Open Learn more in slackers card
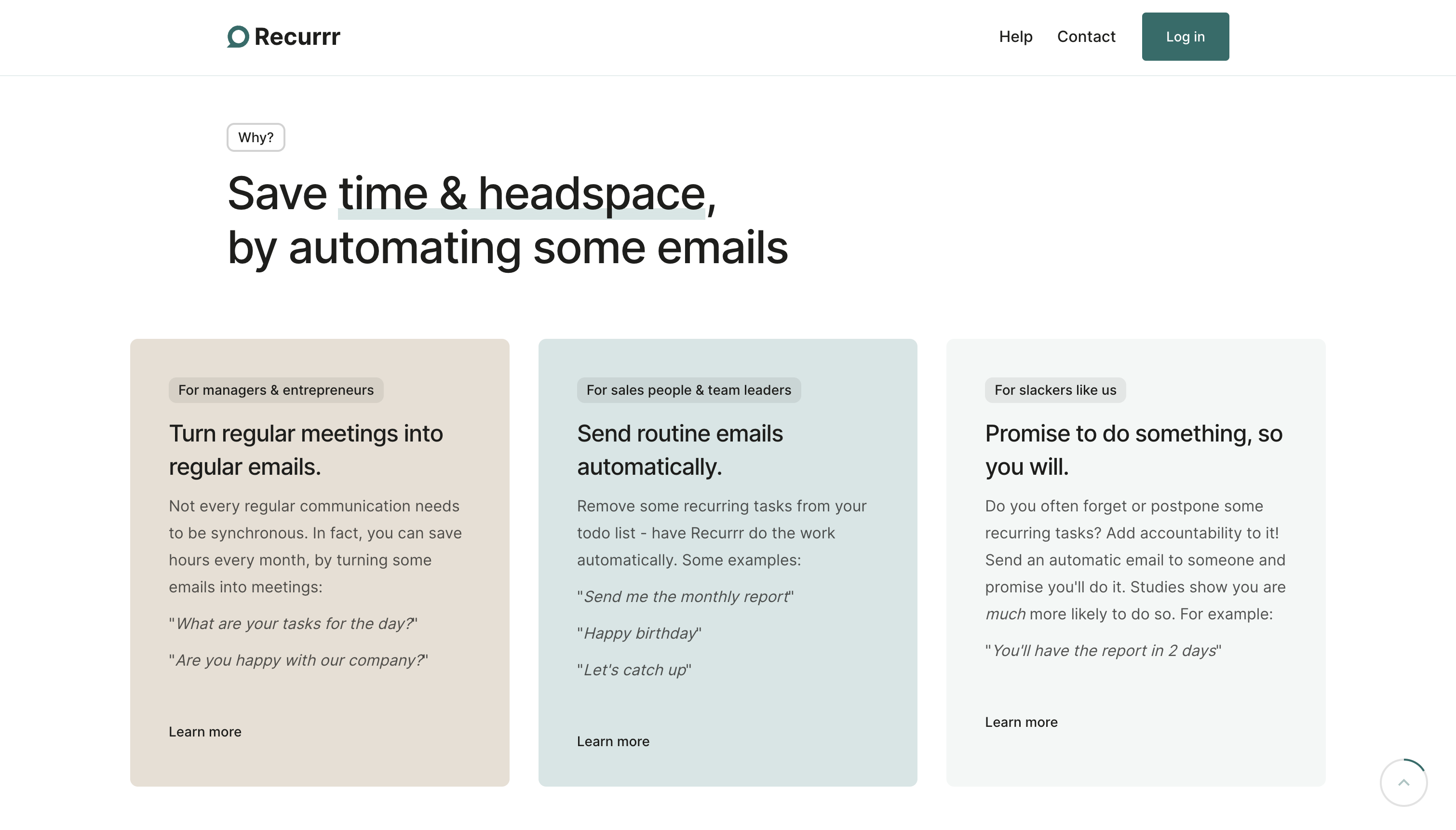Viewport: 1456px width, 830px height. pyautogui.click(x=1021, y=722)
